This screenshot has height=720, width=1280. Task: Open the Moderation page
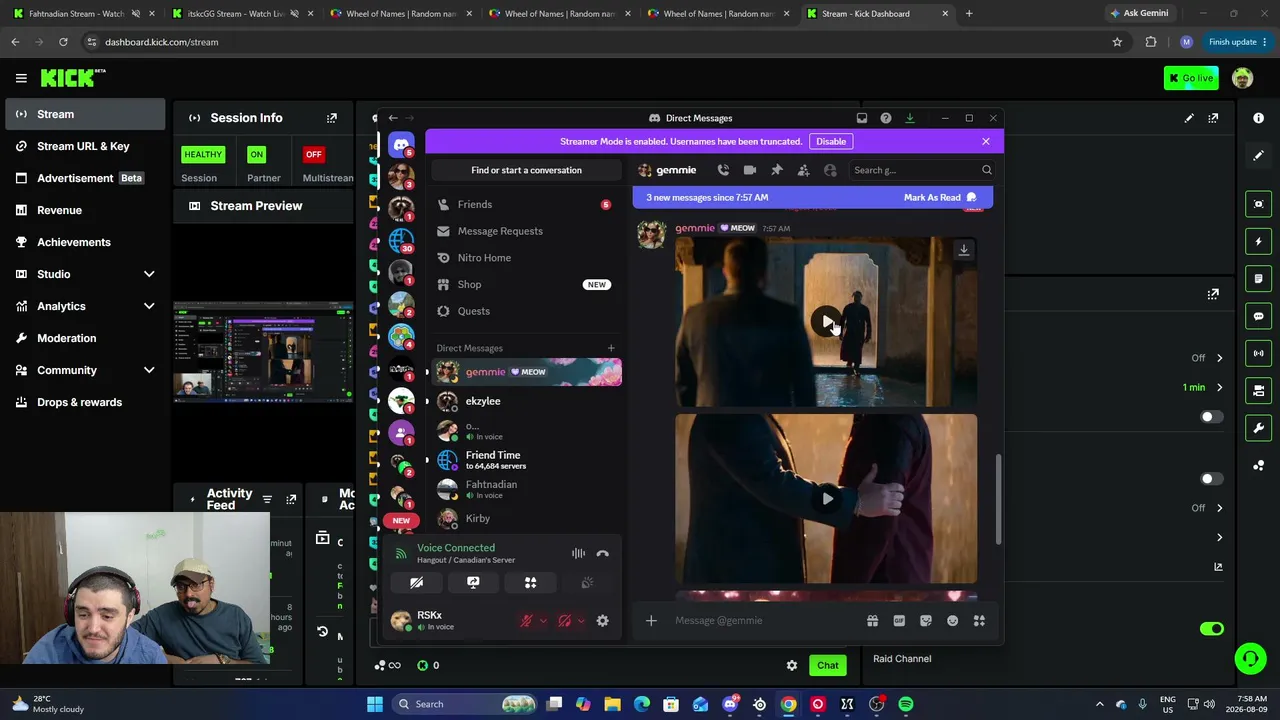click(84, 338)
